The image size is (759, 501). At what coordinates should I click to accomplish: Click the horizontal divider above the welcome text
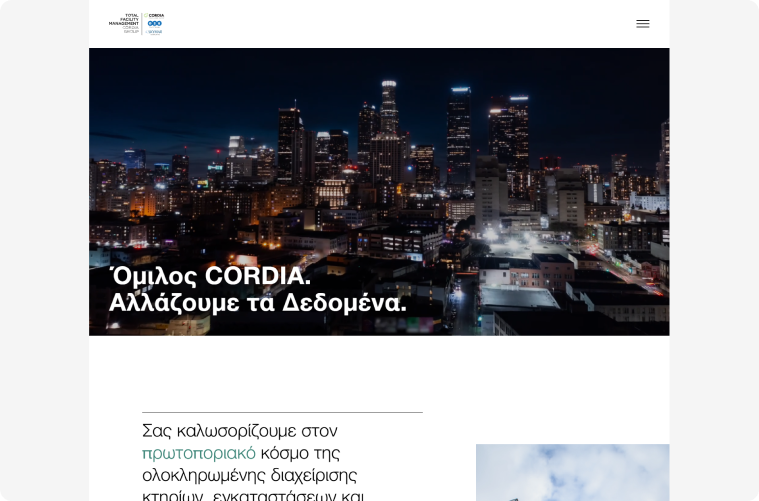pos(282,412)
